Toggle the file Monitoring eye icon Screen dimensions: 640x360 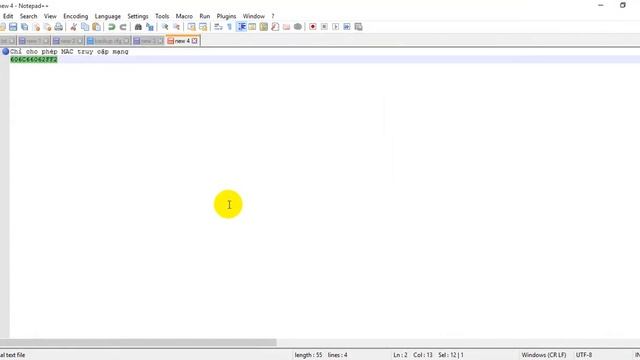tap(298, 27)
